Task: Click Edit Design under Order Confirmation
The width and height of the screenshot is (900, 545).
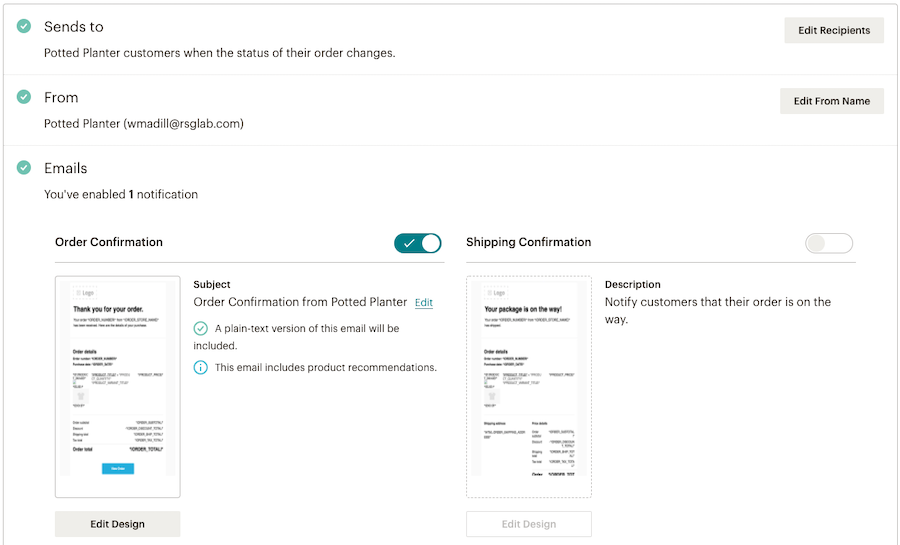Action: tap(117, 524)
